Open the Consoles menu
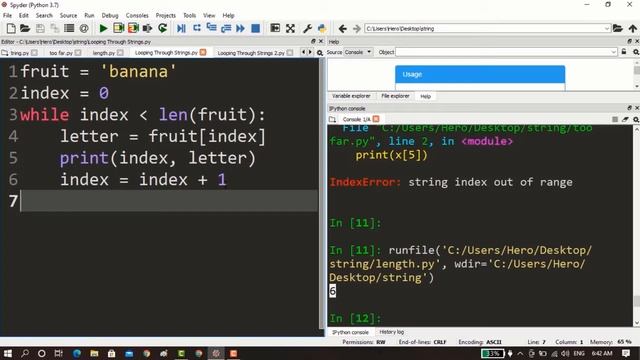The height and width of the screenshot is (360, 640). click(x=137, y=15)
